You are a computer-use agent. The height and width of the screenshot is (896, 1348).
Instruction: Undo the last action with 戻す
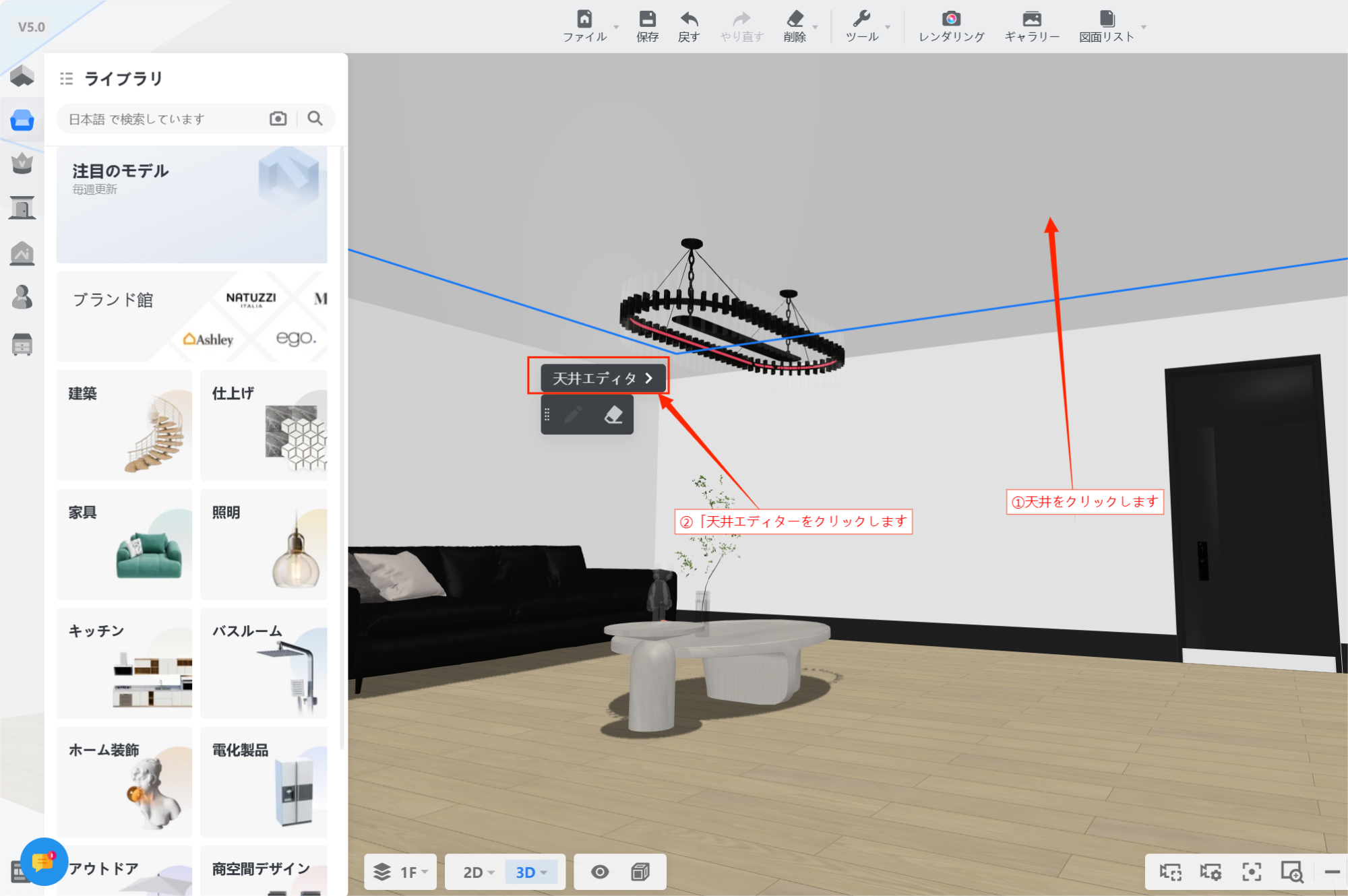pos(689,26)
